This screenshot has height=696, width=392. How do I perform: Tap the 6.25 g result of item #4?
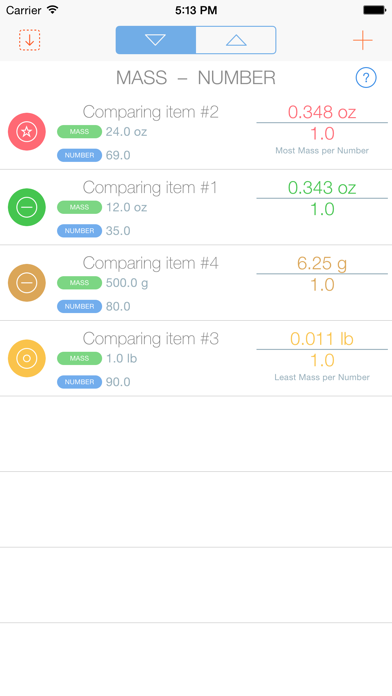[322, 263]
